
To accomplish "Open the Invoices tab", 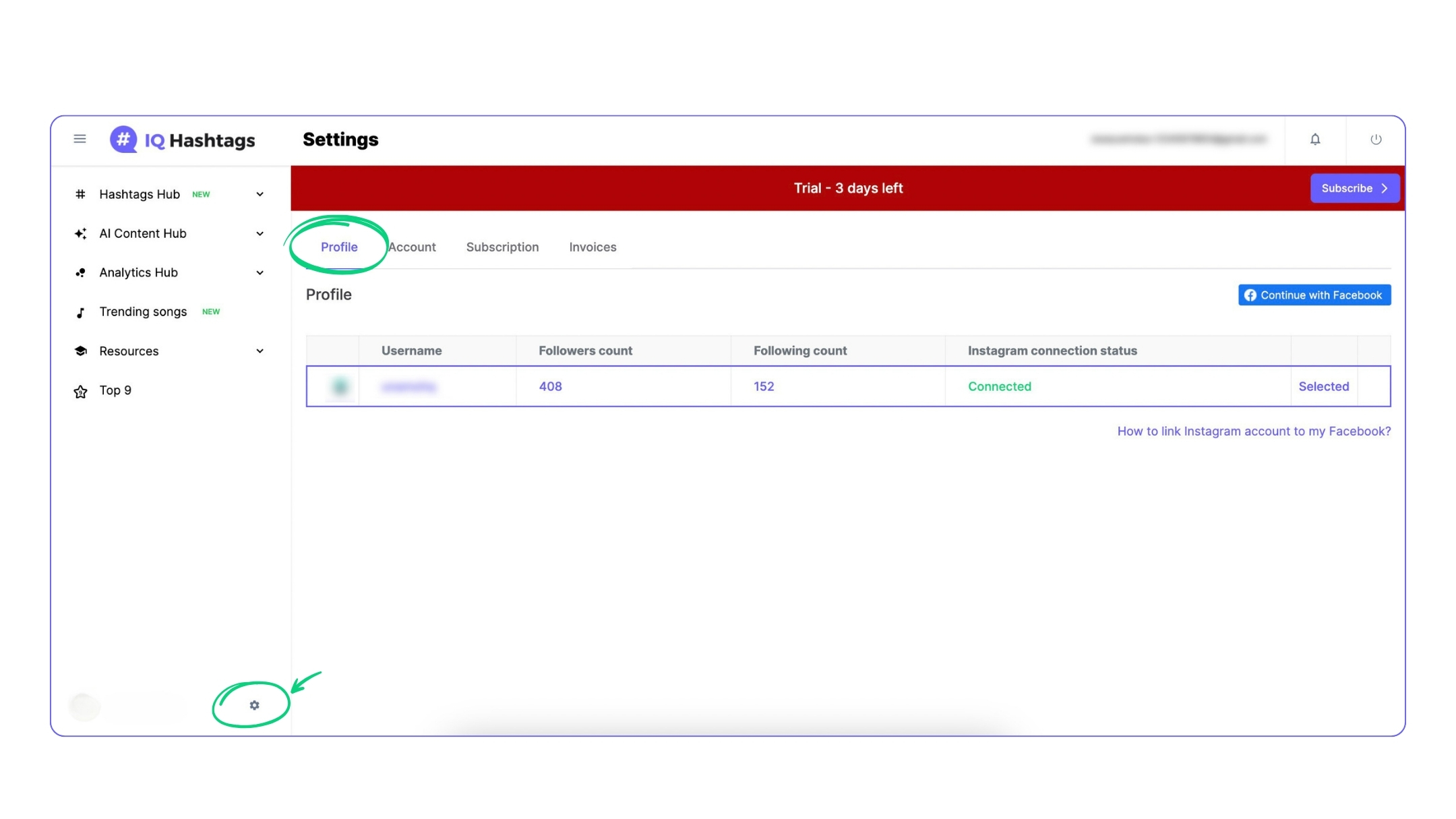I will 593,247.
